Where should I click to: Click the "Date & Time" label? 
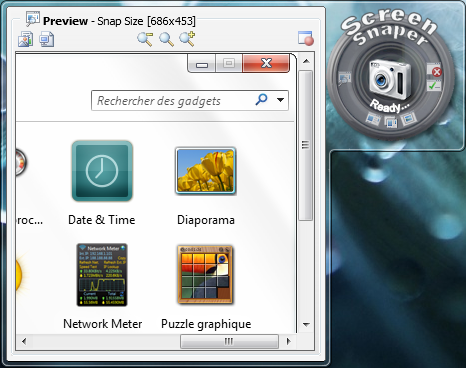[x=102, y=220]
